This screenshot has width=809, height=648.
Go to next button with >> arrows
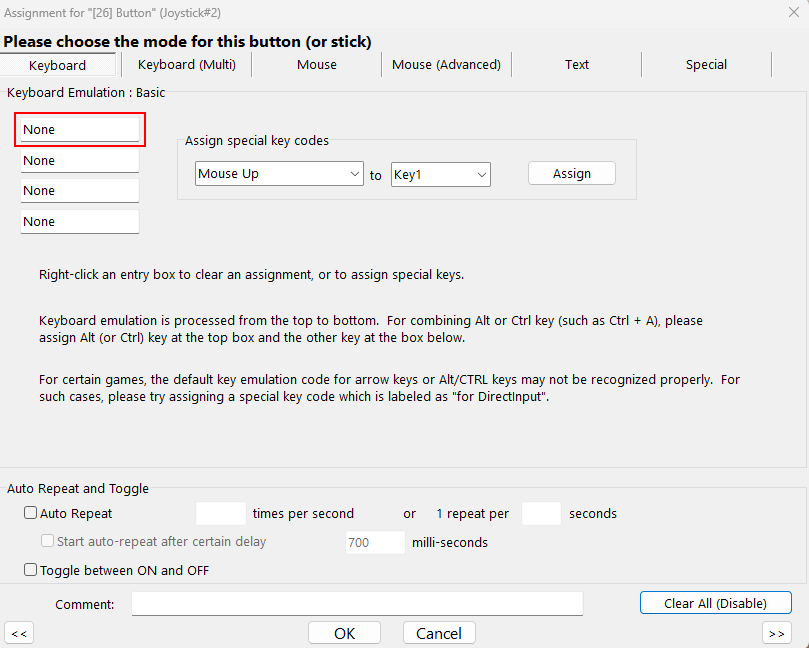(x=776, y=633)
